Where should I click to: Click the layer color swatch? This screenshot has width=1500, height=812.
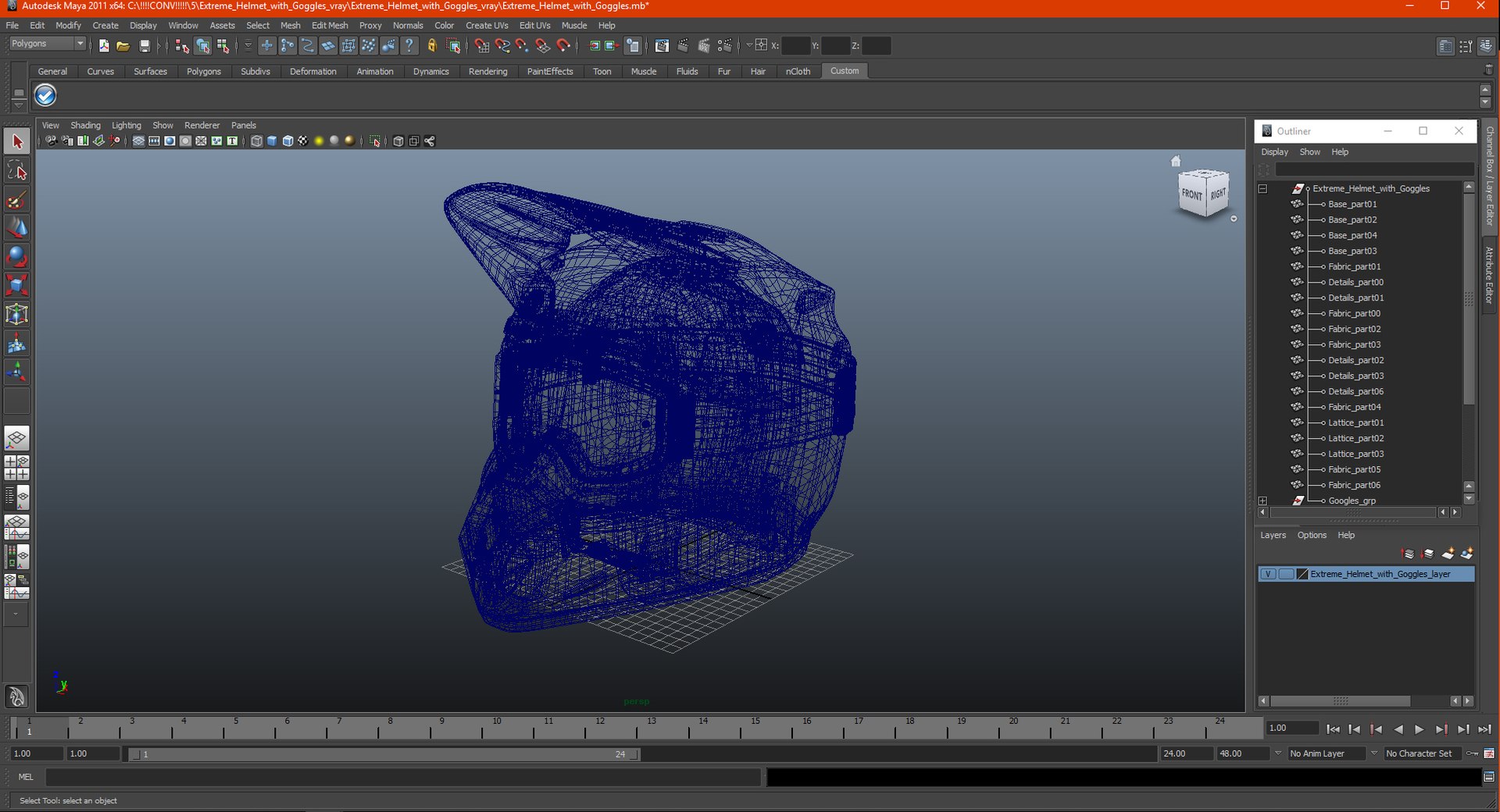click(1302, 574)
